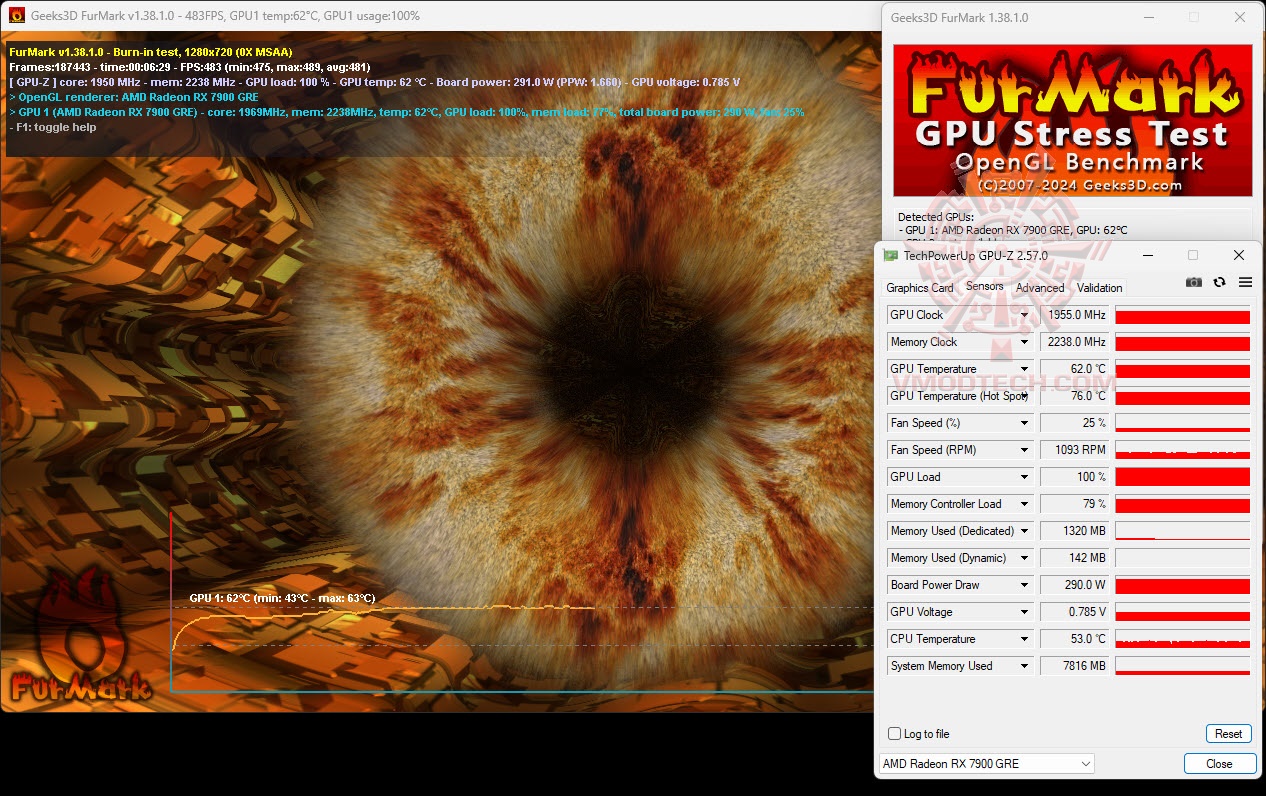Expand the Memory Used (Dynamic) dropdown
This screenshot has width=1266, height=796.
1024,558
